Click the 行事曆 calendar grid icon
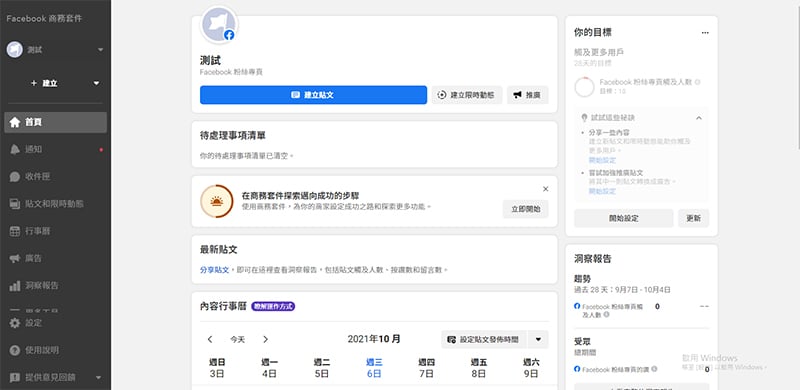This screenshot has width=800, height=390. [x=15, y=231]
